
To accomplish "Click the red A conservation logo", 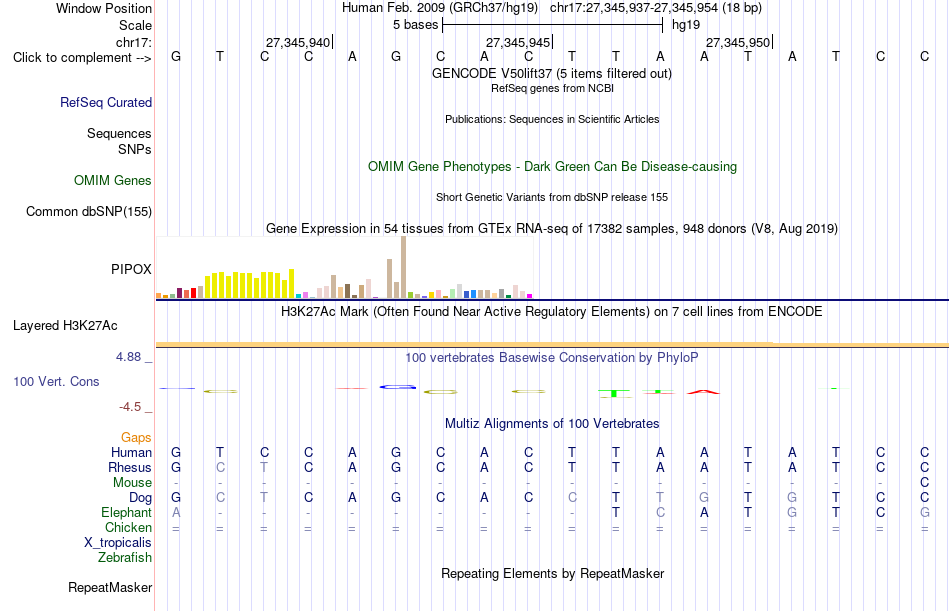I will pos(703,392).
